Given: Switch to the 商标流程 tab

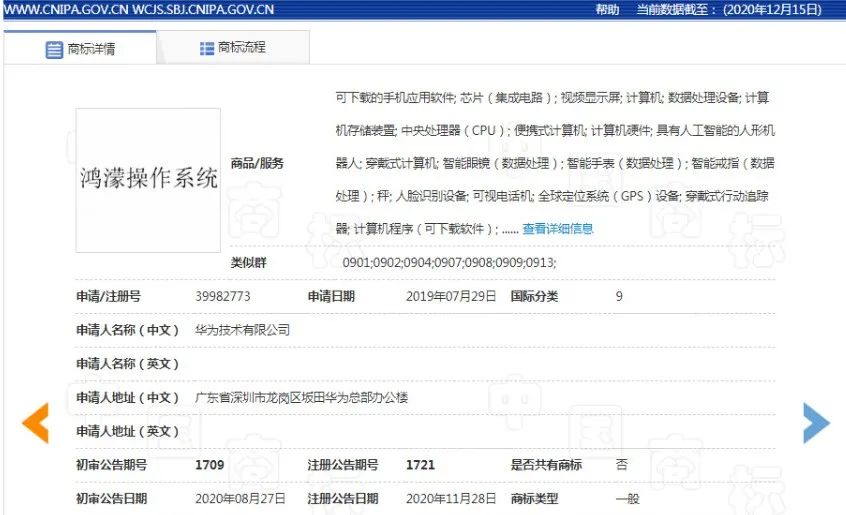Looking at the screenshot, I should point(233,47).
